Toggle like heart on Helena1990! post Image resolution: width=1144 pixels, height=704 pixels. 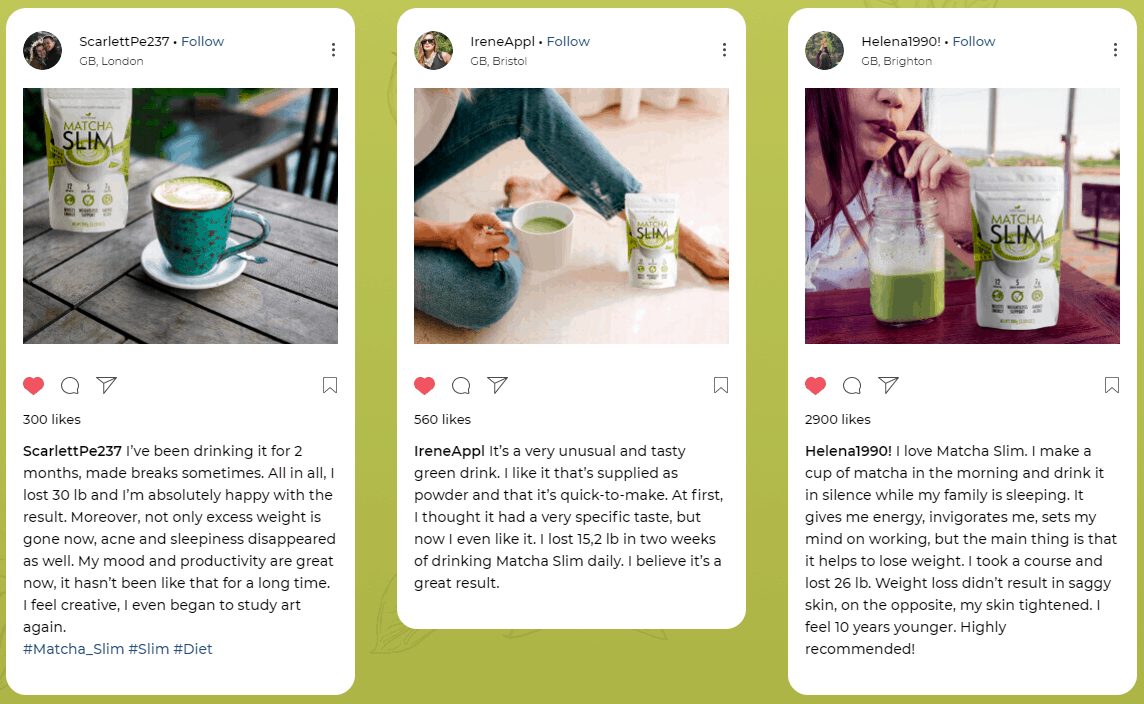coord(816,385)
